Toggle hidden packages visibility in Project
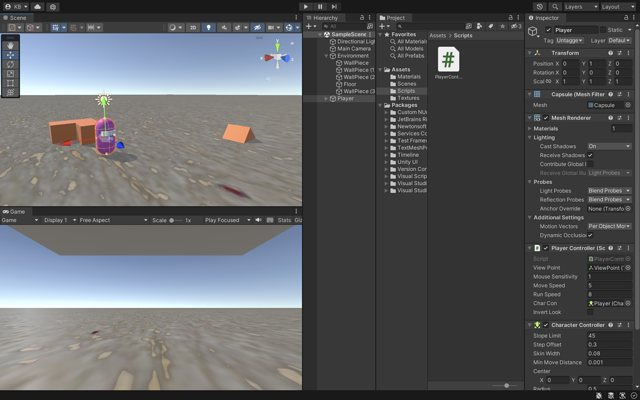The width and height of the screenshot is (640, 400). (x=516, y=26)
